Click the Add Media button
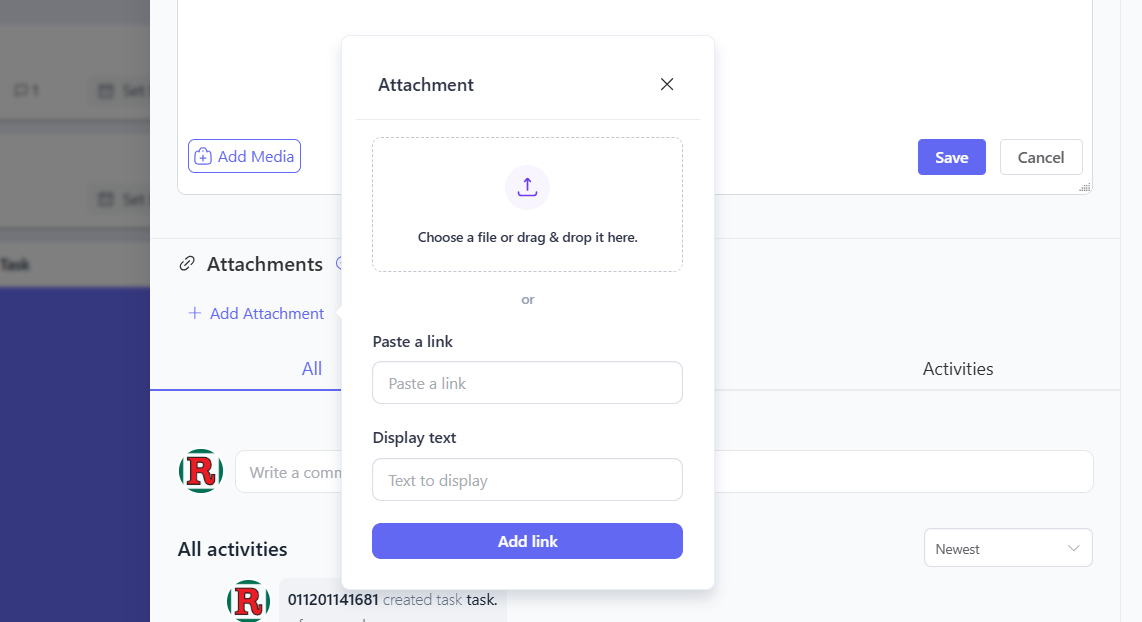Screen dimensions: 1142x622 tap(244, 156)
